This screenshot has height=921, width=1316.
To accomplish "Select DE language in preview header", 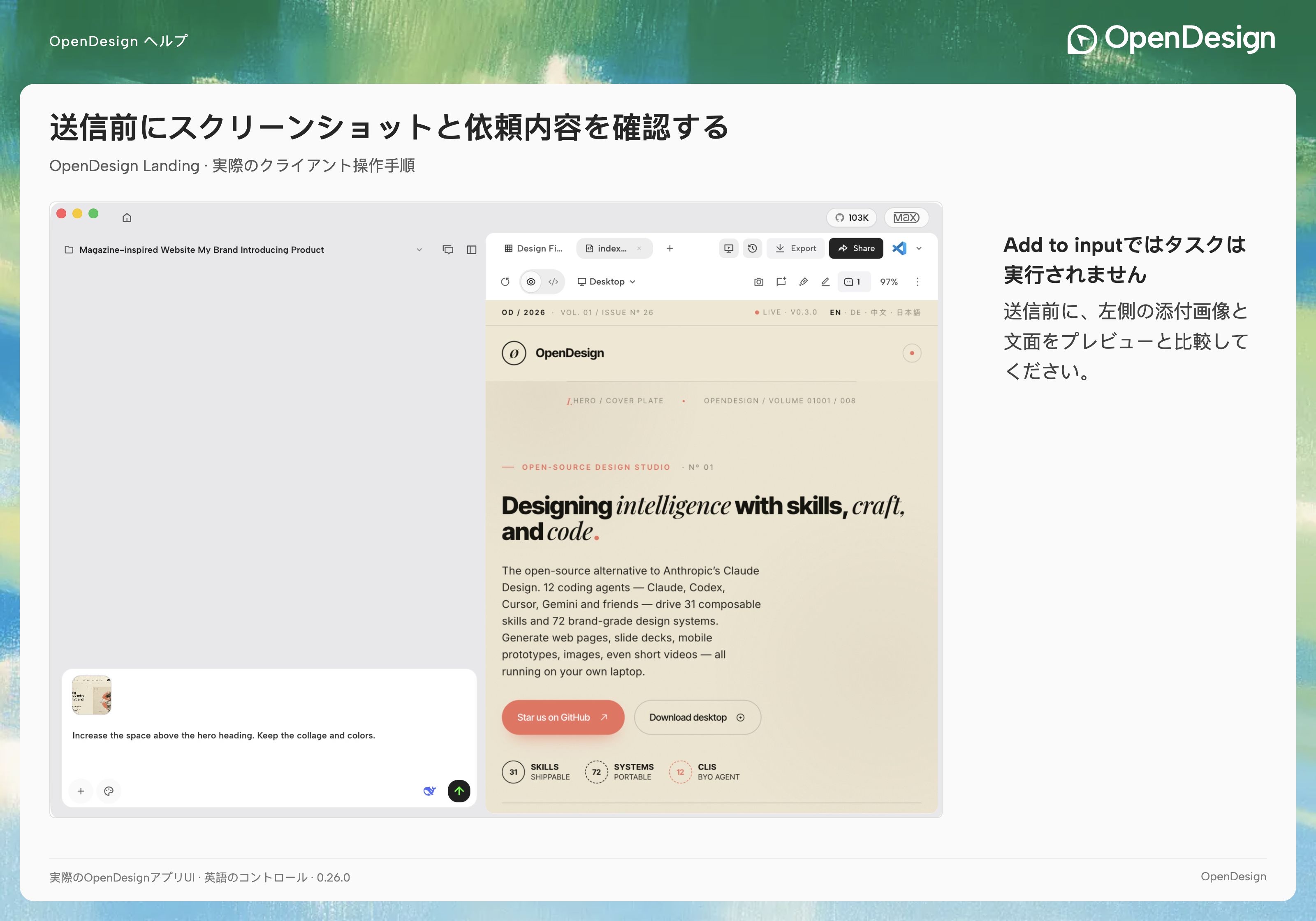I will [x=856, y=313].
